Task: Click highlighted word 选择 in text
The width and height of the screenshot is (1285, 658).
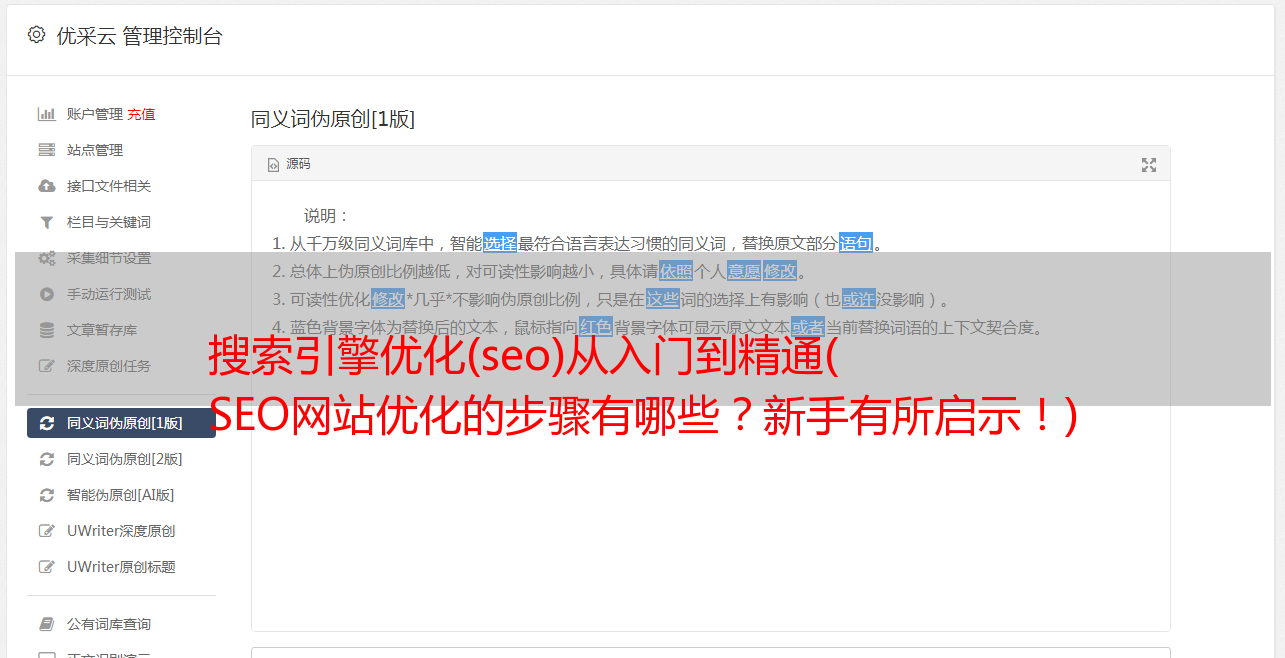Action: tap(500, 243)
